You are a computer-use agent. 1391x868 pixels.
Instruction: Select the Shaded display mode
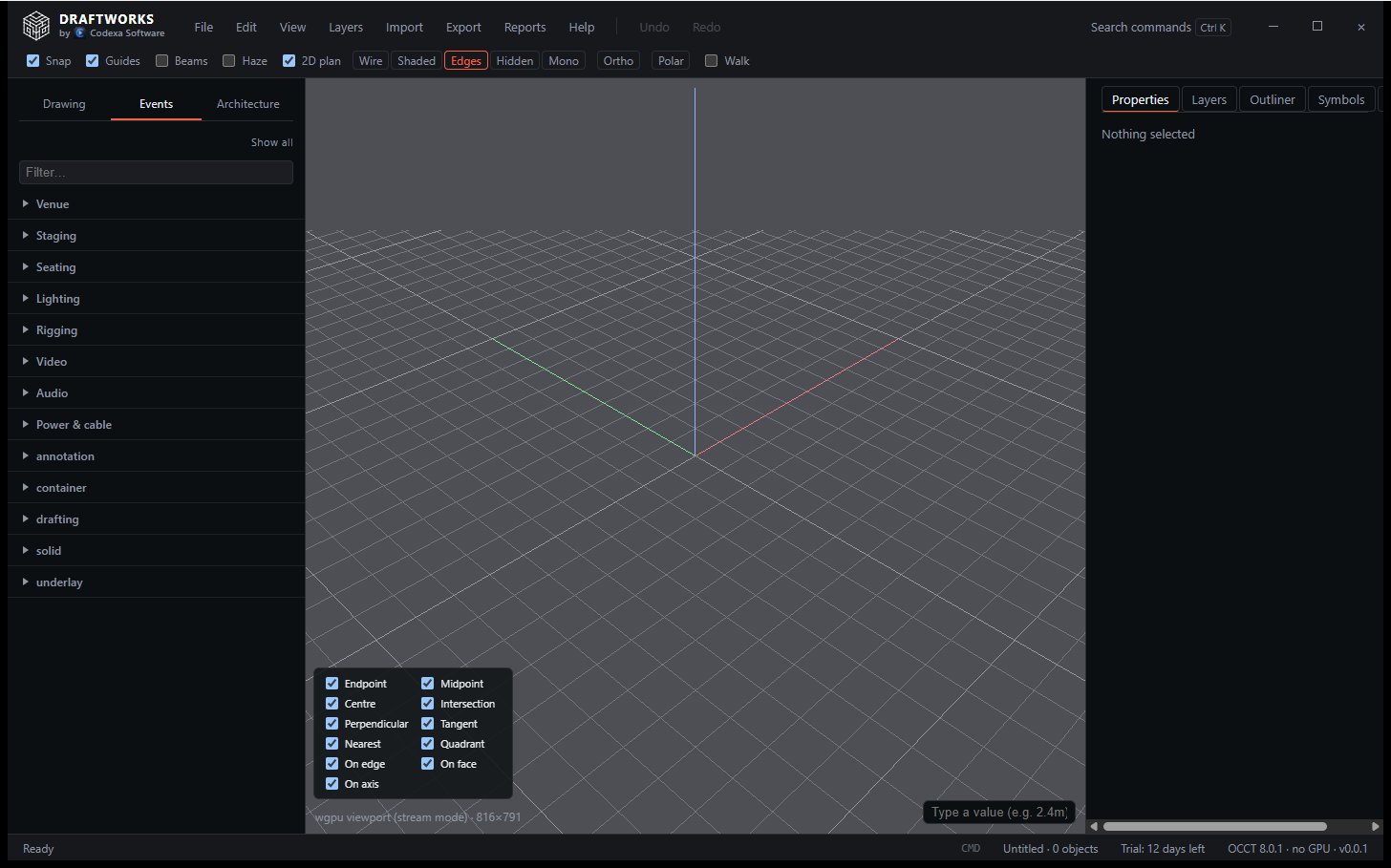[x=417, y=60]
